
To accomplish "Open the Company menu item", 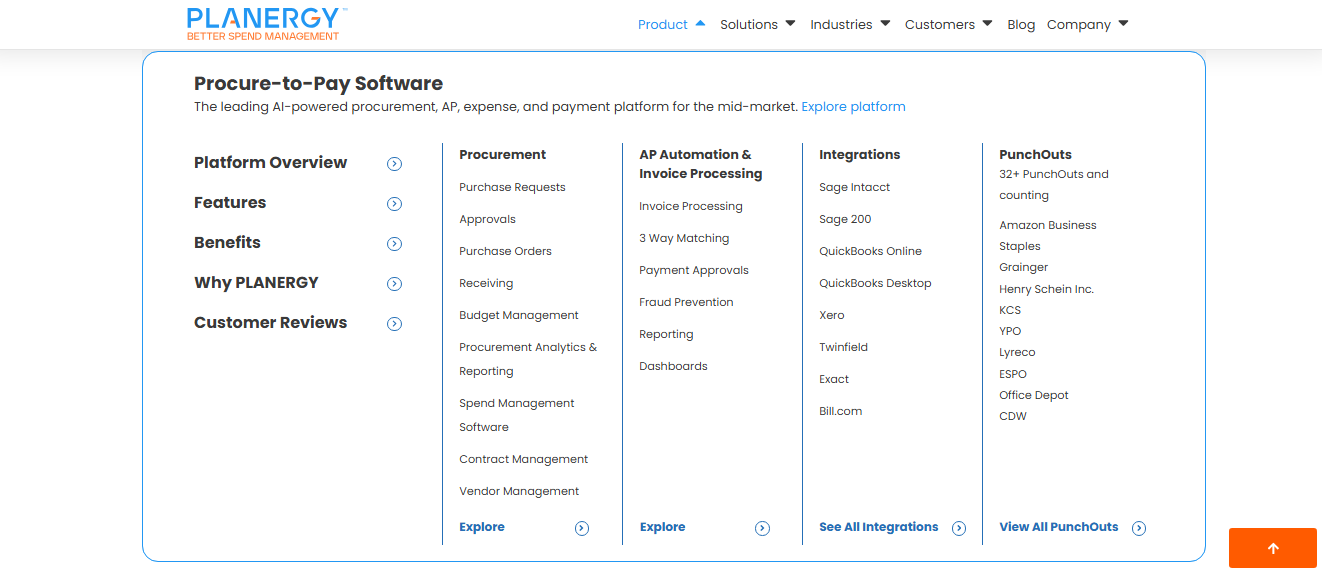I will pyautogui.click(x=1079, y=24).
